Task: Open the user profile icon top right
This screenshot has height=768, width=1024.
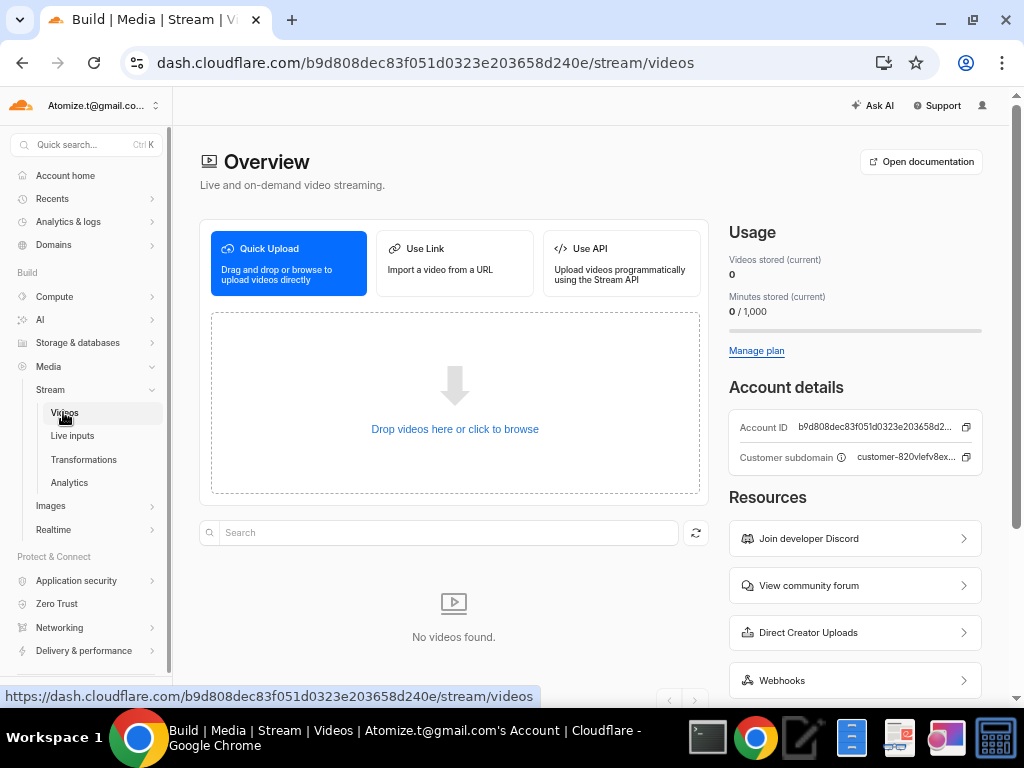Action: (x=982, y=105)
